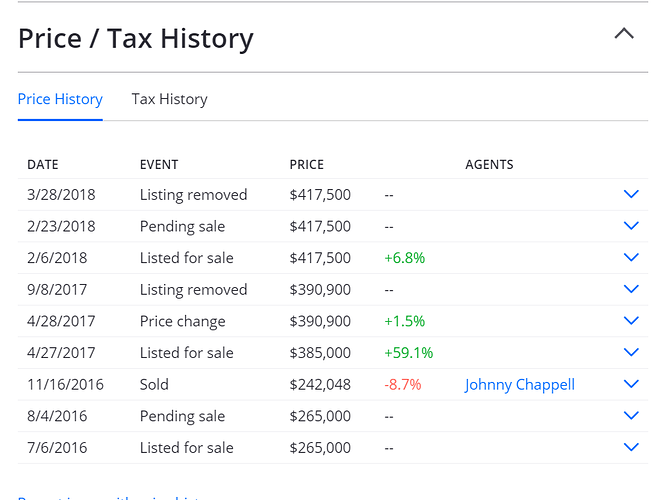Click the 9/8/2017 date cell

pyautogui.click(x=57, y=290)
